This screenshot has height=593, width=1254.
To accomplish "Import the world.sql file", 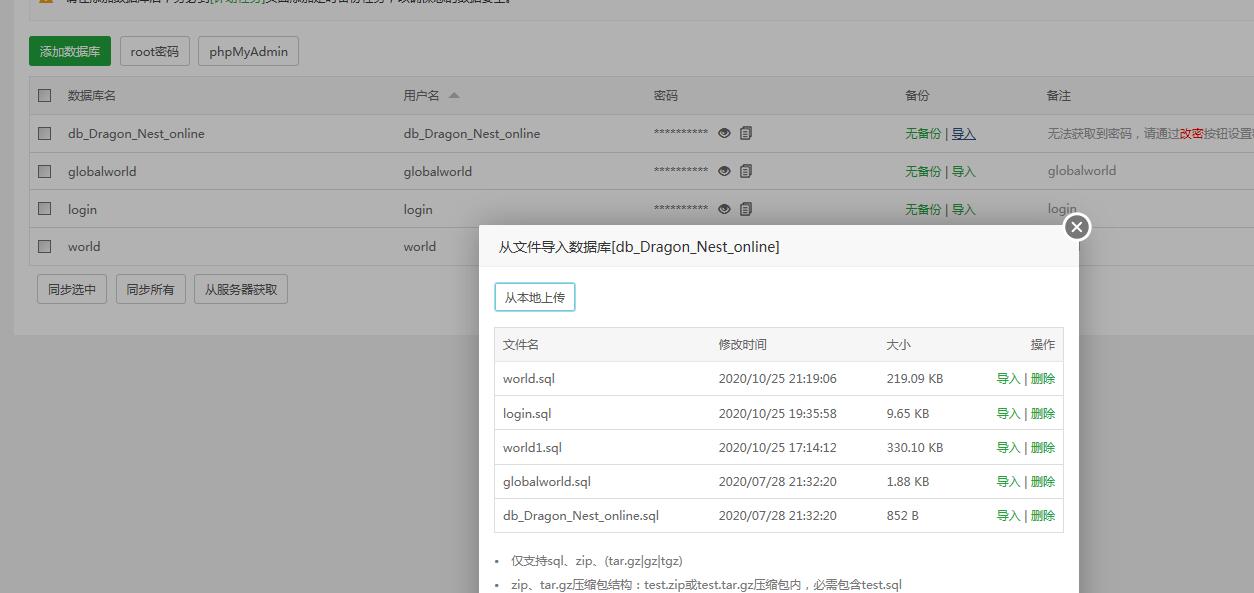I will click(1007, 379).
